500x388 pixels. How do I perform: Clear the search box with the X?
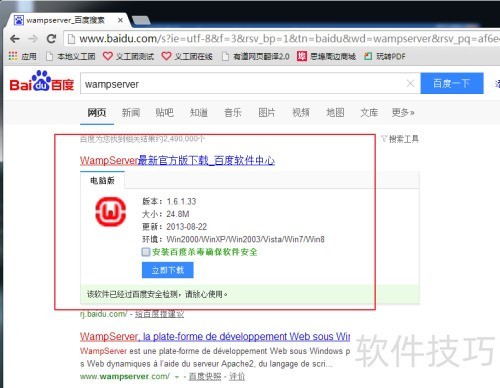tap(410, 83)
